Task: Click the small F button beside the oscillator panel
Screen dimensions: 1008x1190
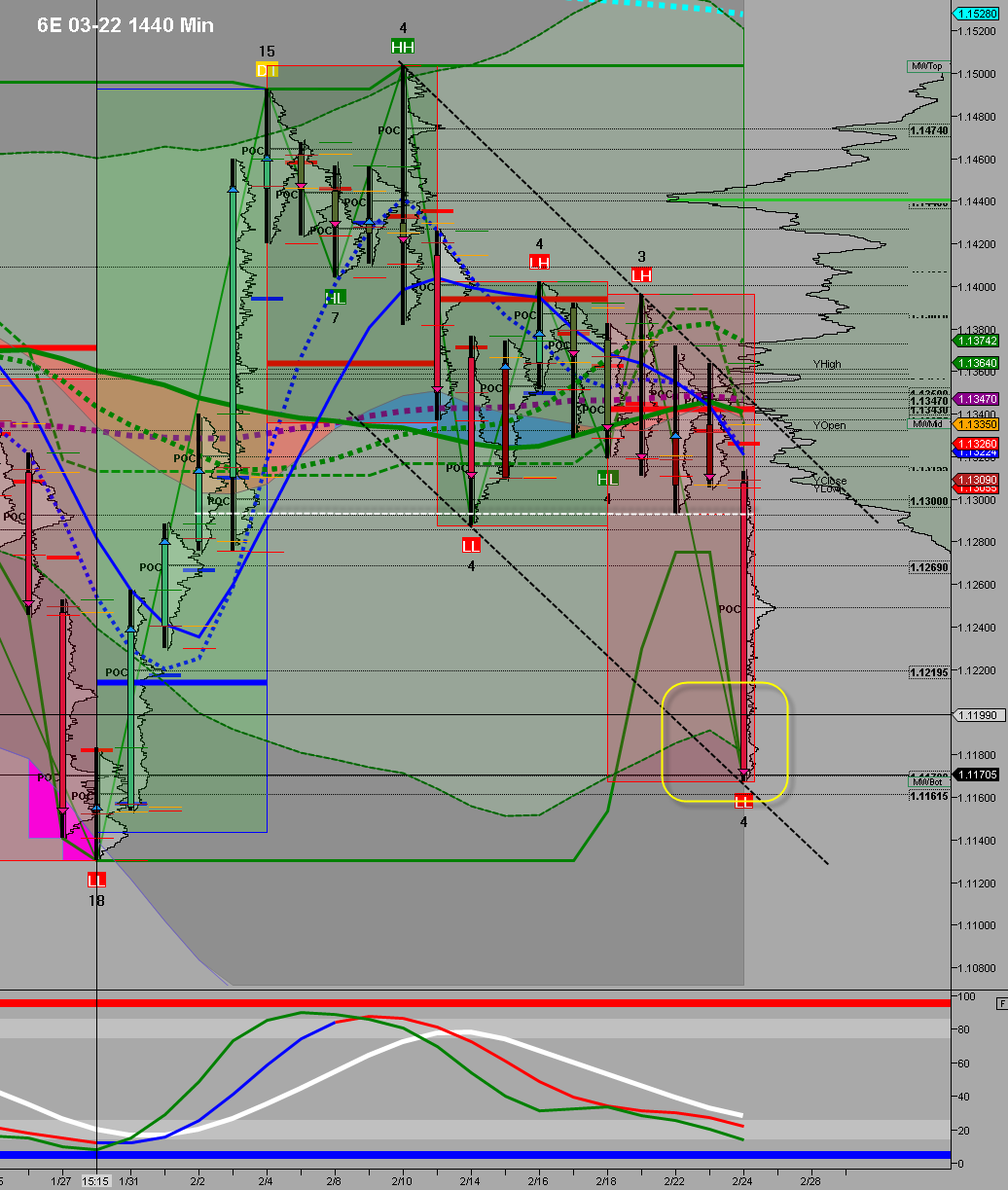Action: coord(1001,1003)
